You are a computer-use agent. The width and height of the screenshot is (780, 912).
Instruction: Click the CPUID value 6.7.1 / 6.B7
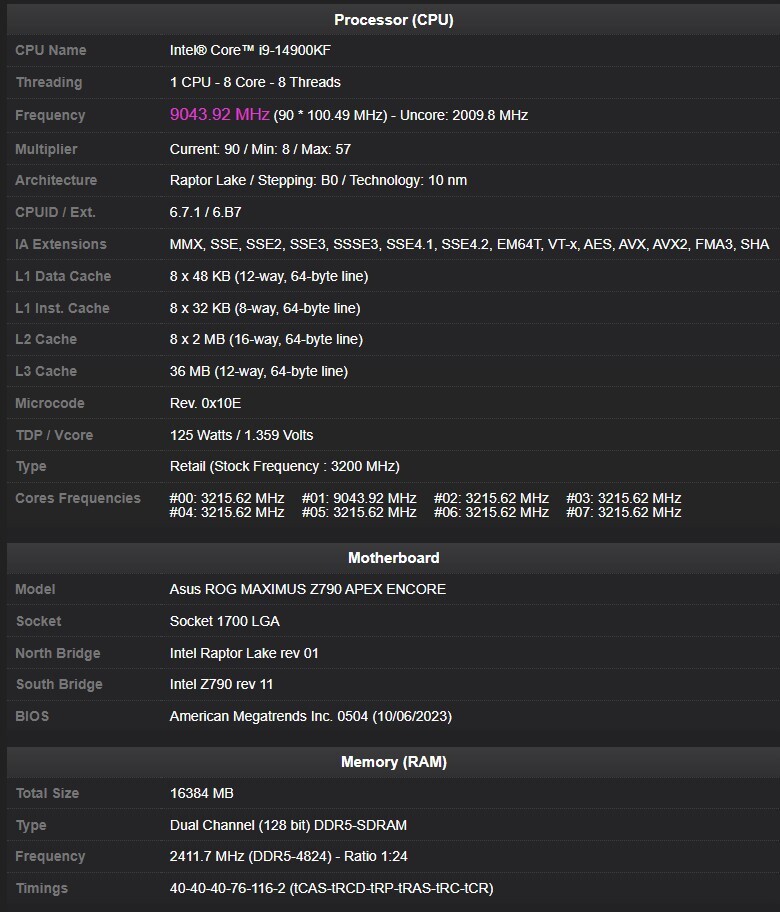205,212
